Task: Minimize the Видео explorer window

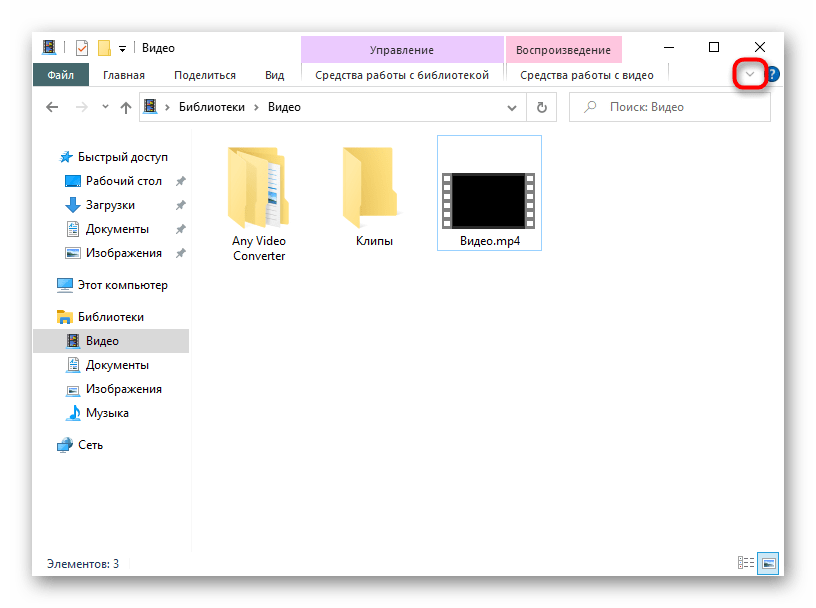Action: click(x=669, y=47)
